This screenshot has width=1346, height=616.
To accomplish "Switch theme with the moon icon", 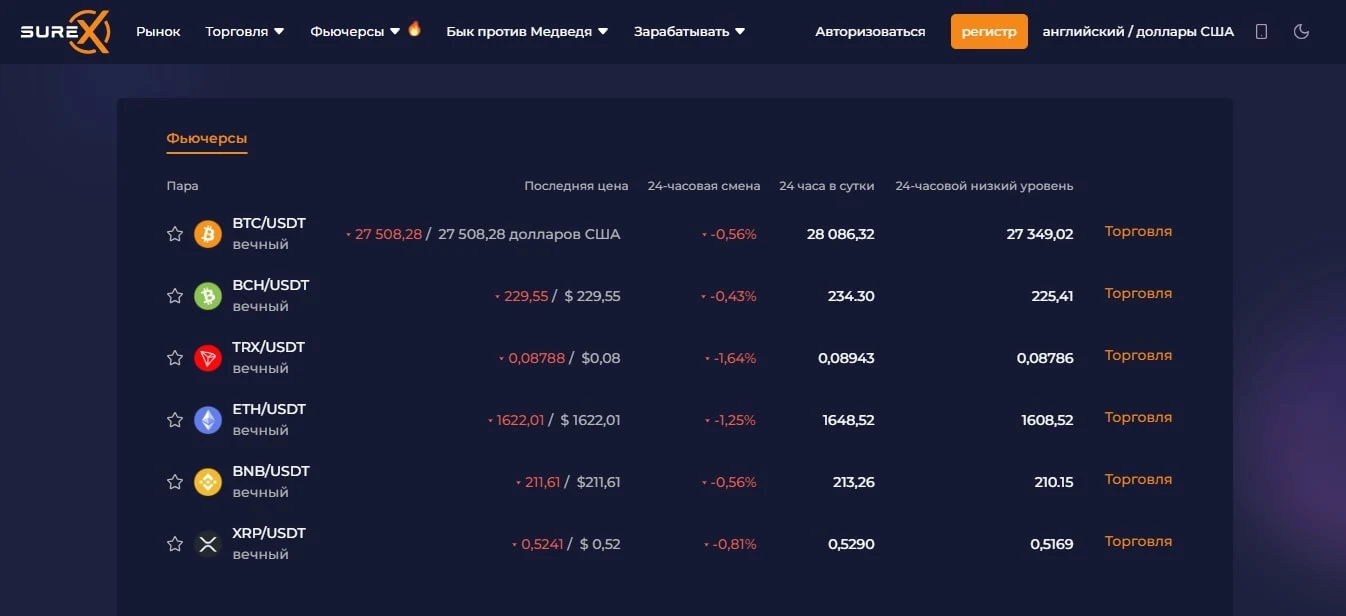I will [x=1301, y=32].
